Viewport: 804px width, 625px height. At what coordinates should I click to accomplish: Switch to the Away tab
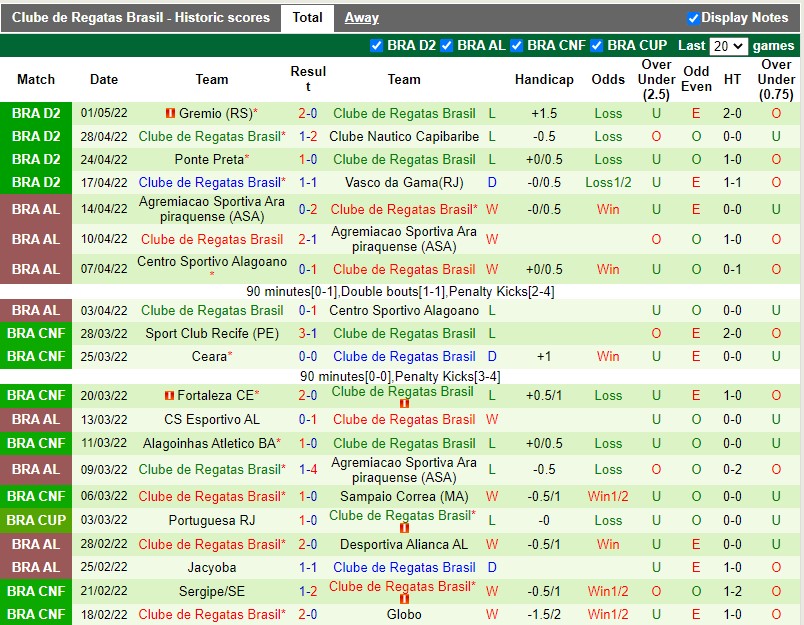tap(361, 17)
